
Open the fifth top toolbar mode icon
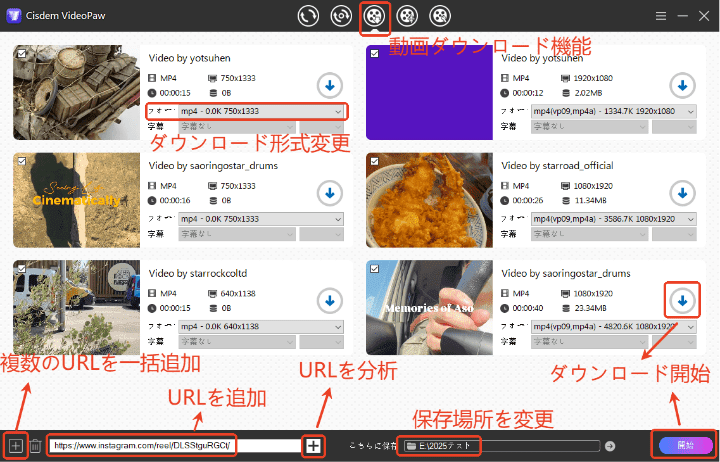click(440, 16)
